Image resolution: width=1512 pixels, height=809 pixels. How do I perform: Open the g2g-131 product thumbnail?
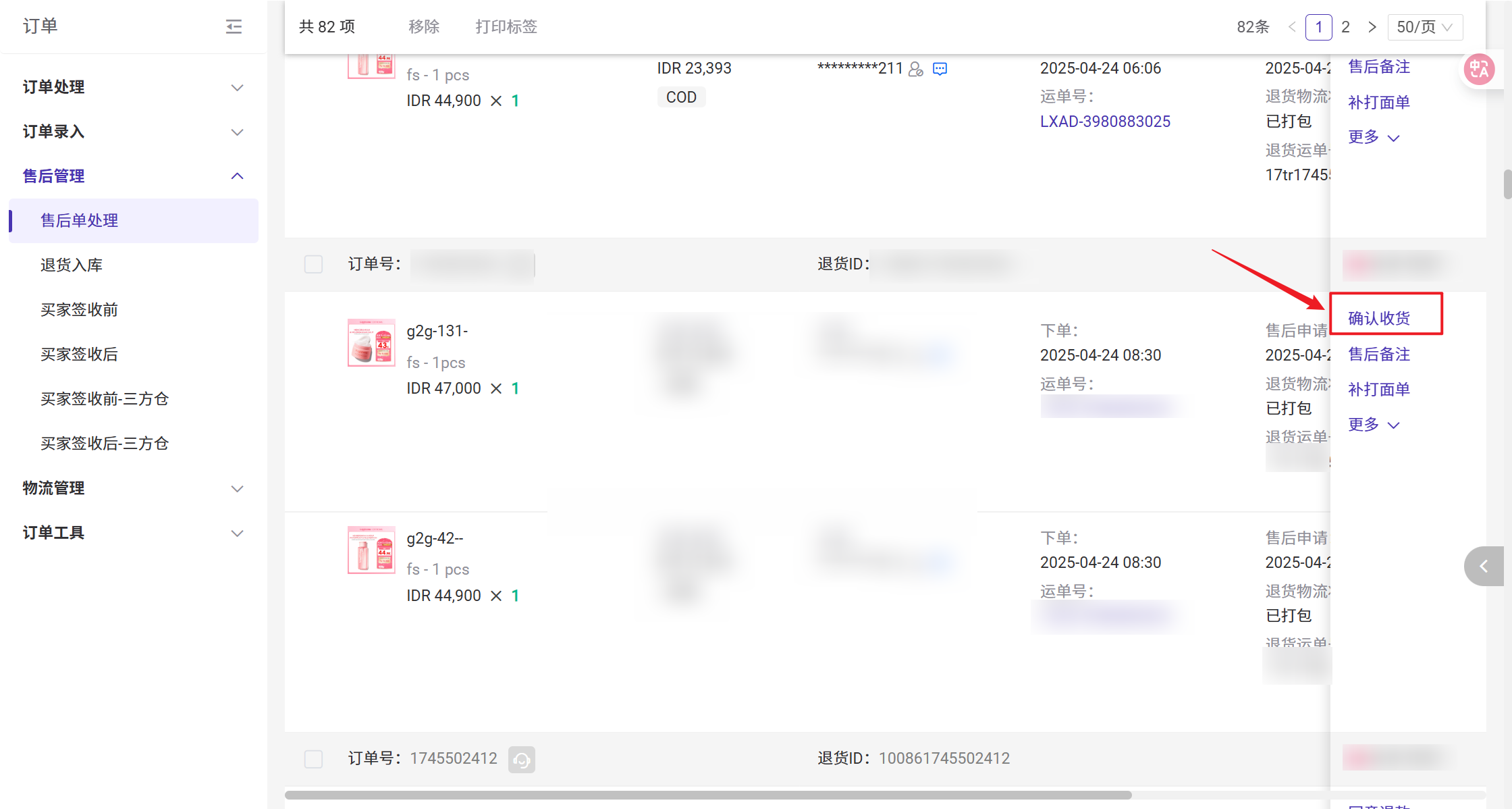pos(371,342)
